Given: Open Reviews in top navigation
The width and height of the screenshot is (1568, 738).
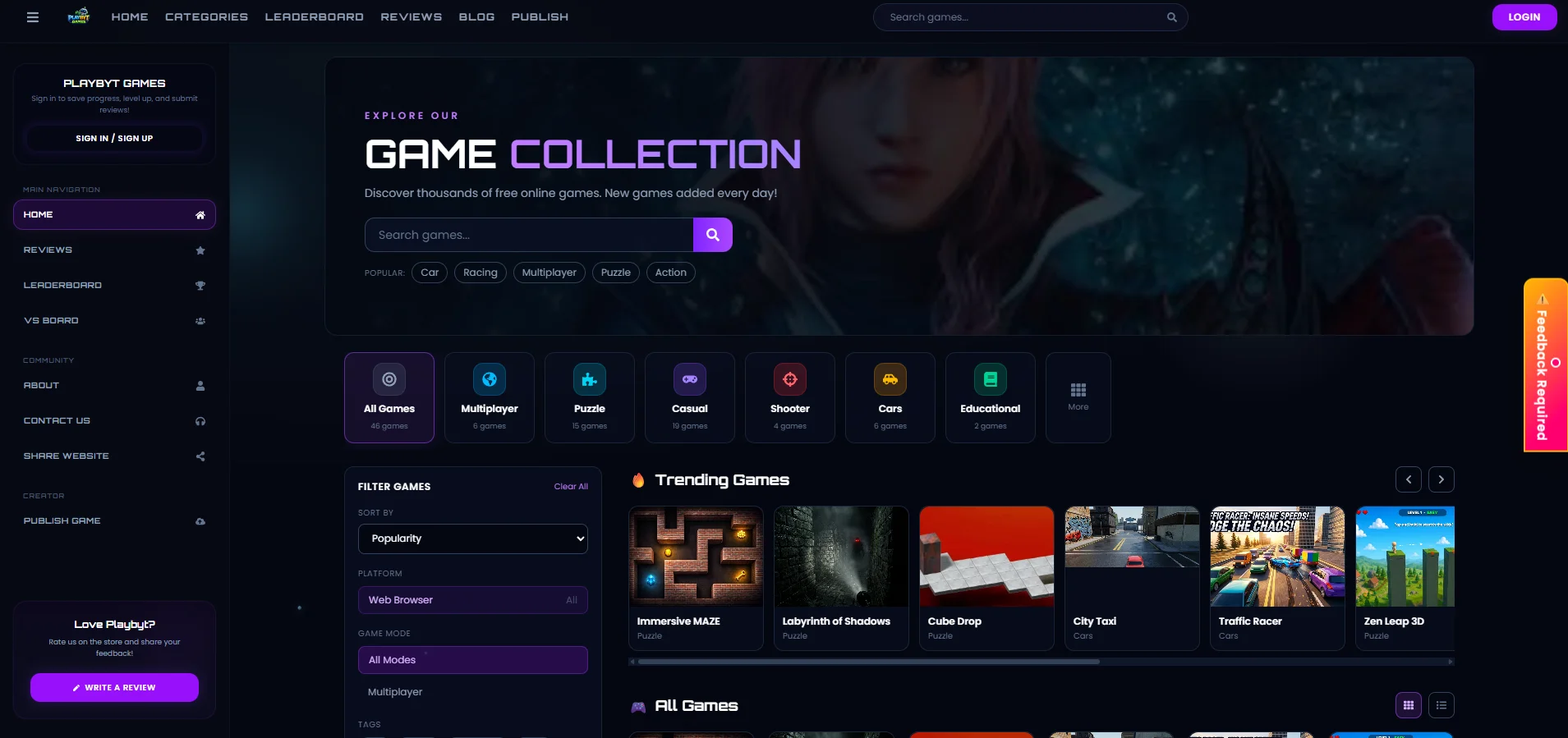Looking at the screenshot, I should pos(411,17).
